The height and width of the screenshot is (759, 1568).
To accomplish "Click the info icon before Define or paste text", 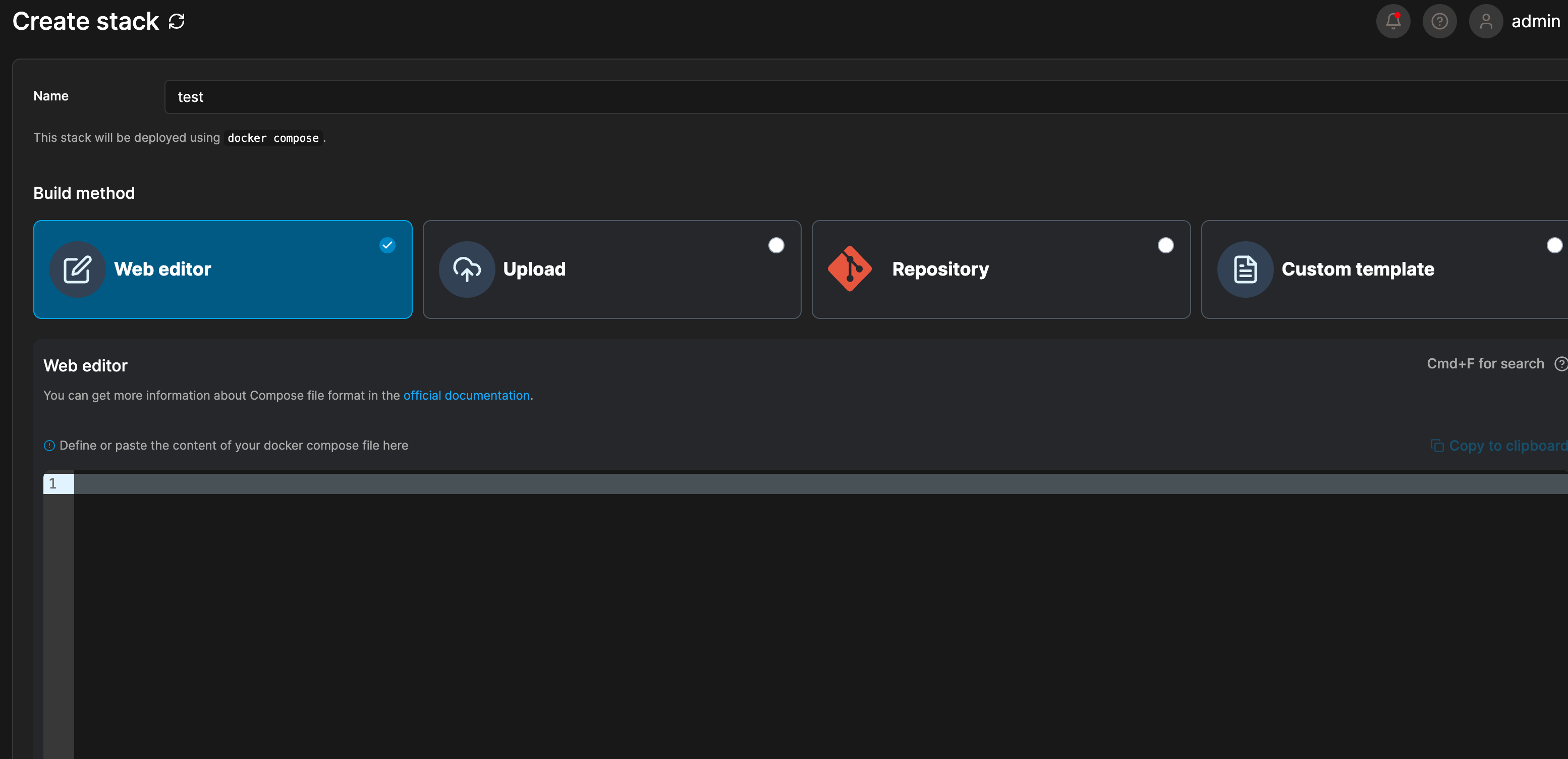I will coord(49,446).
